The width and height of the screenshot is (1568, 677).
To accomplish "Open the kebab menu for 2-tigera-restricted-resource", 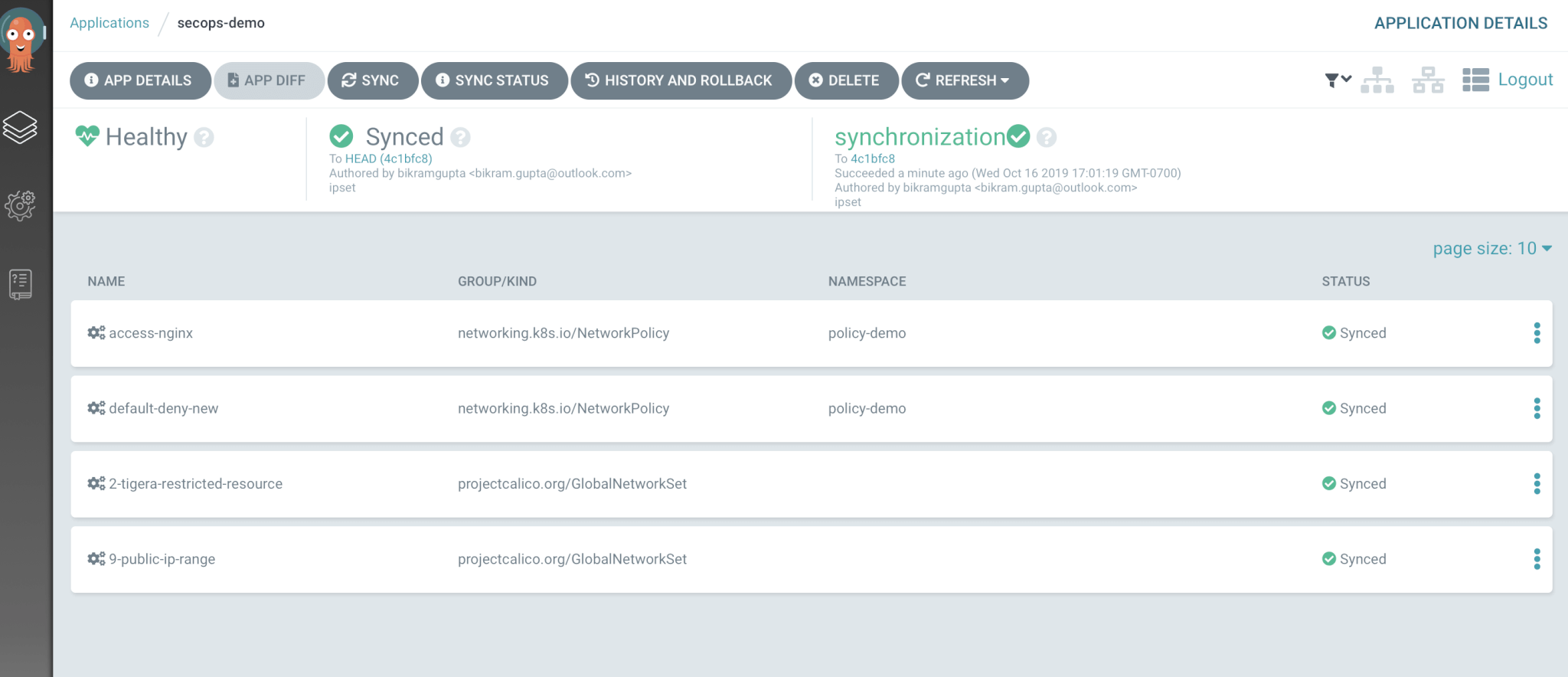I will coord(1537,483).
